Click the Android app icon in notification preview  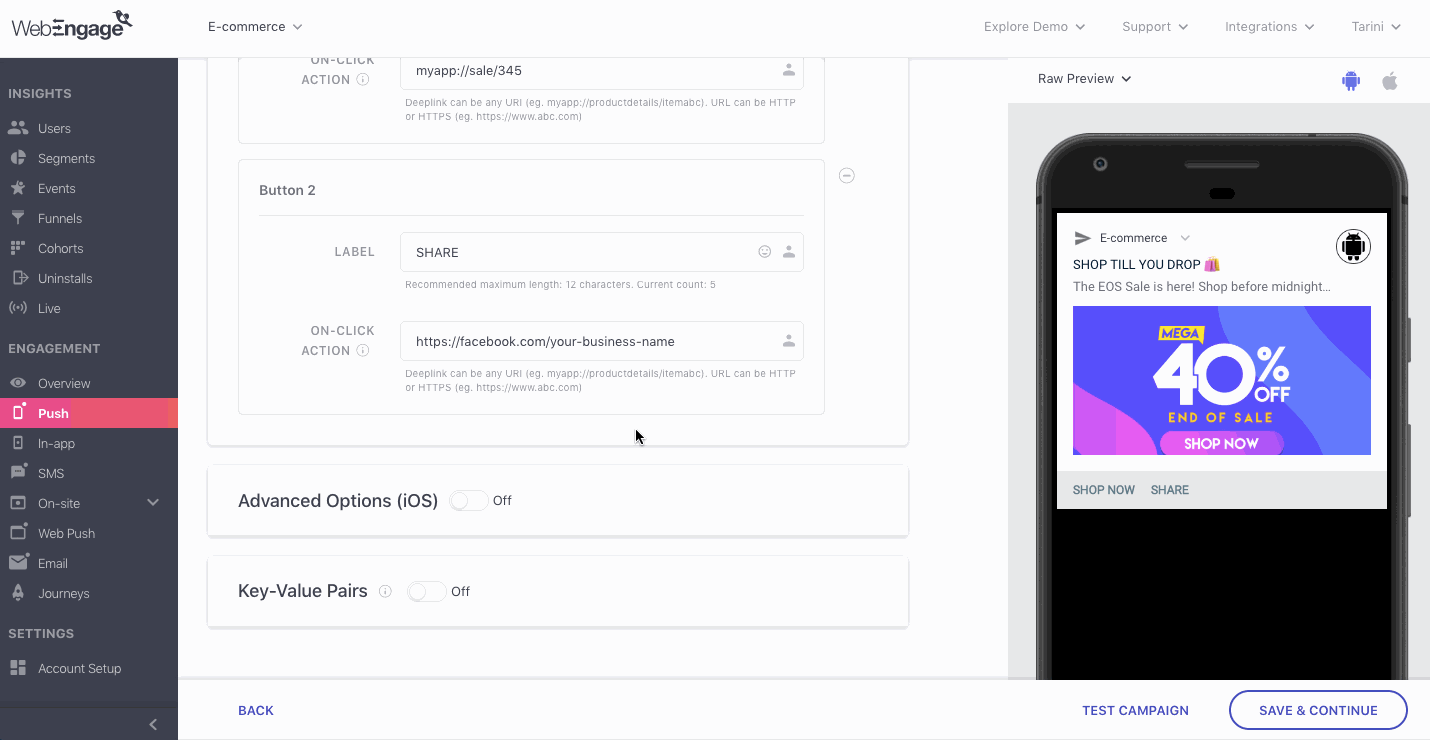coord(1353,246)
